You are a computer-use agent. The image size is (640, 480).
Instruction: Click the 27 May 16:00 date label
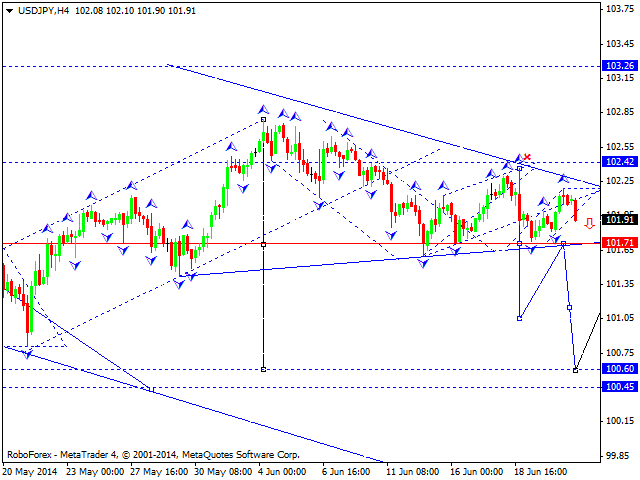160,472
